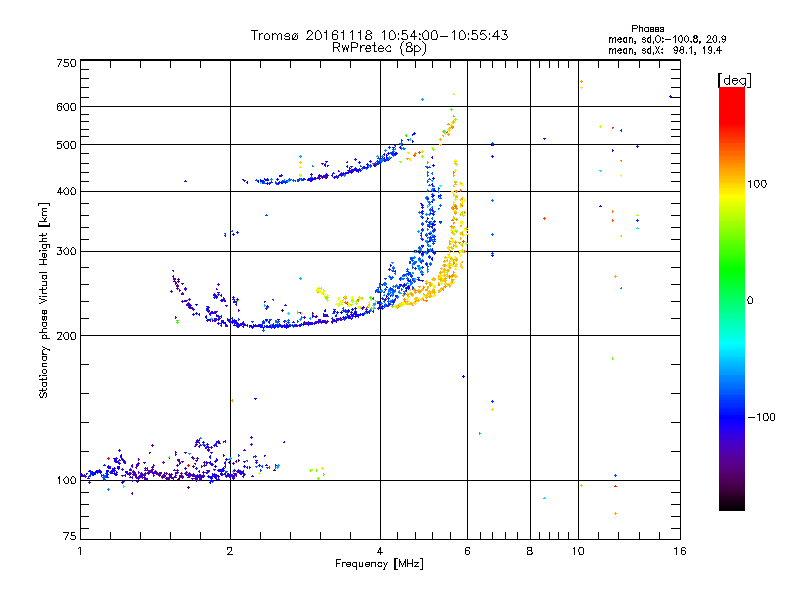The image size is (800, 600).
Task: Click the plot title 'Tromsø 20161118 10:54:00-10:55:43'
Action: (380, 35)
